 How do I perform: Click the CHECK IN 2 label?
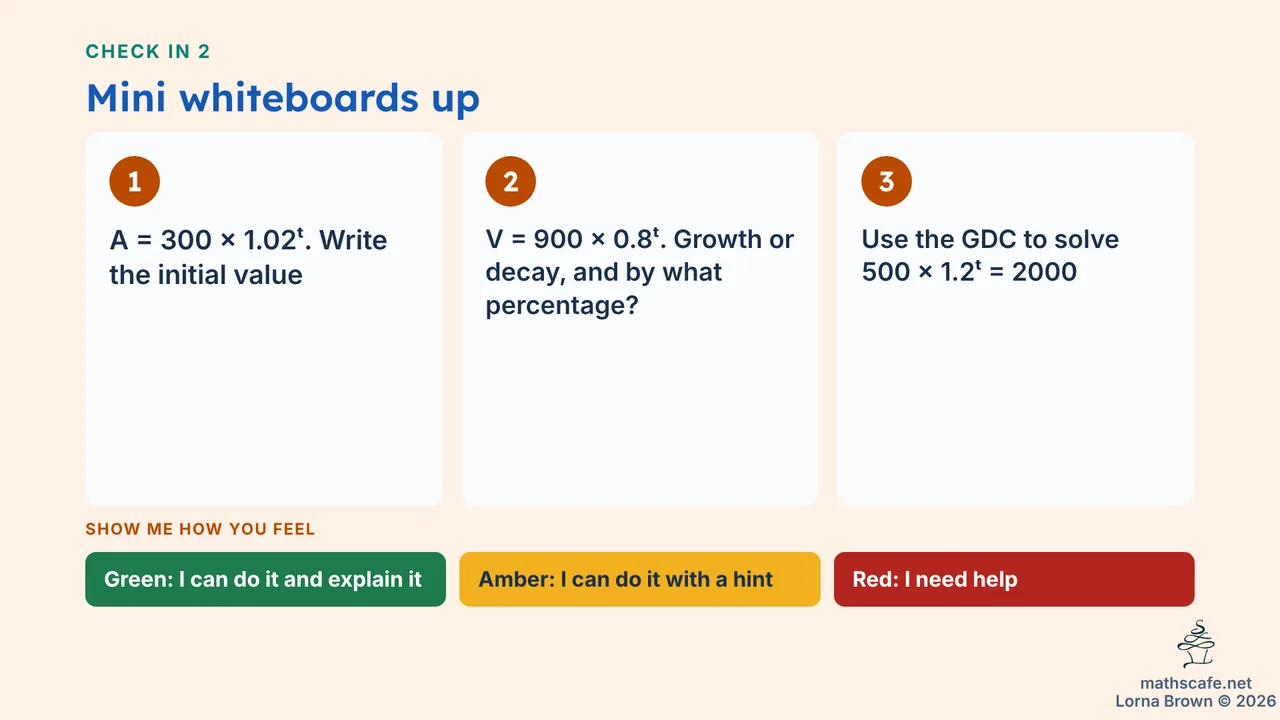click(148, 52)
